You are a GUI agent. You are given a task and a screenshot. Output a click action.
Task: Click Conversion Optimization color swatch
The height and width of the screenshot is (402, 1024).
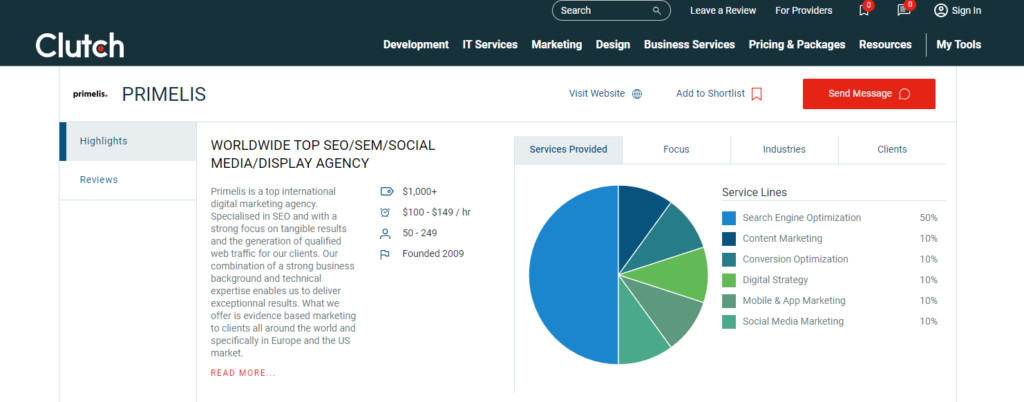[729, 259]
